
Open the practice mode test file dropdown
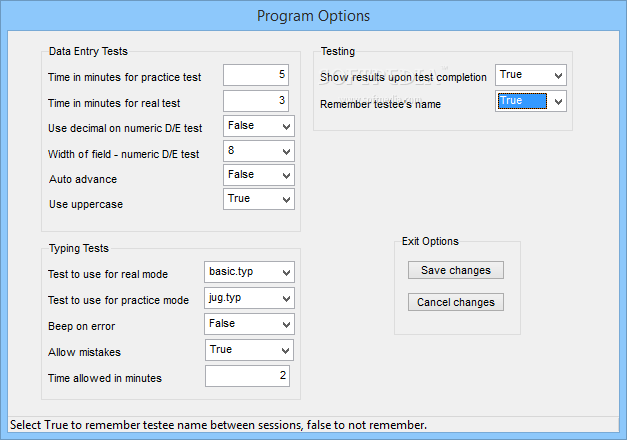coord(249,298)
